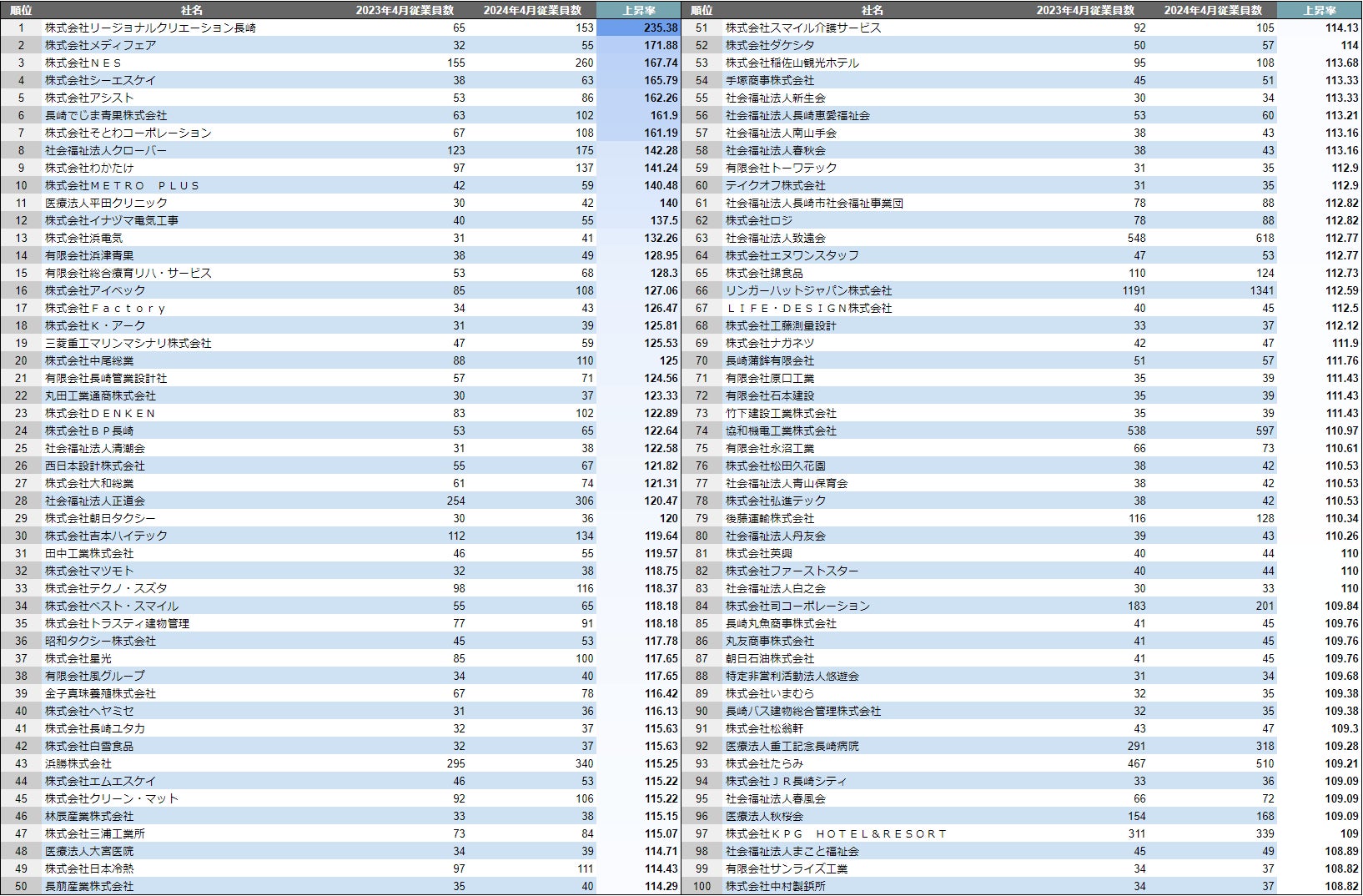The image size is (1363, 896).
Task: Select 竹下建設工業株式会社 company cell
Action: tap(782, 413)
